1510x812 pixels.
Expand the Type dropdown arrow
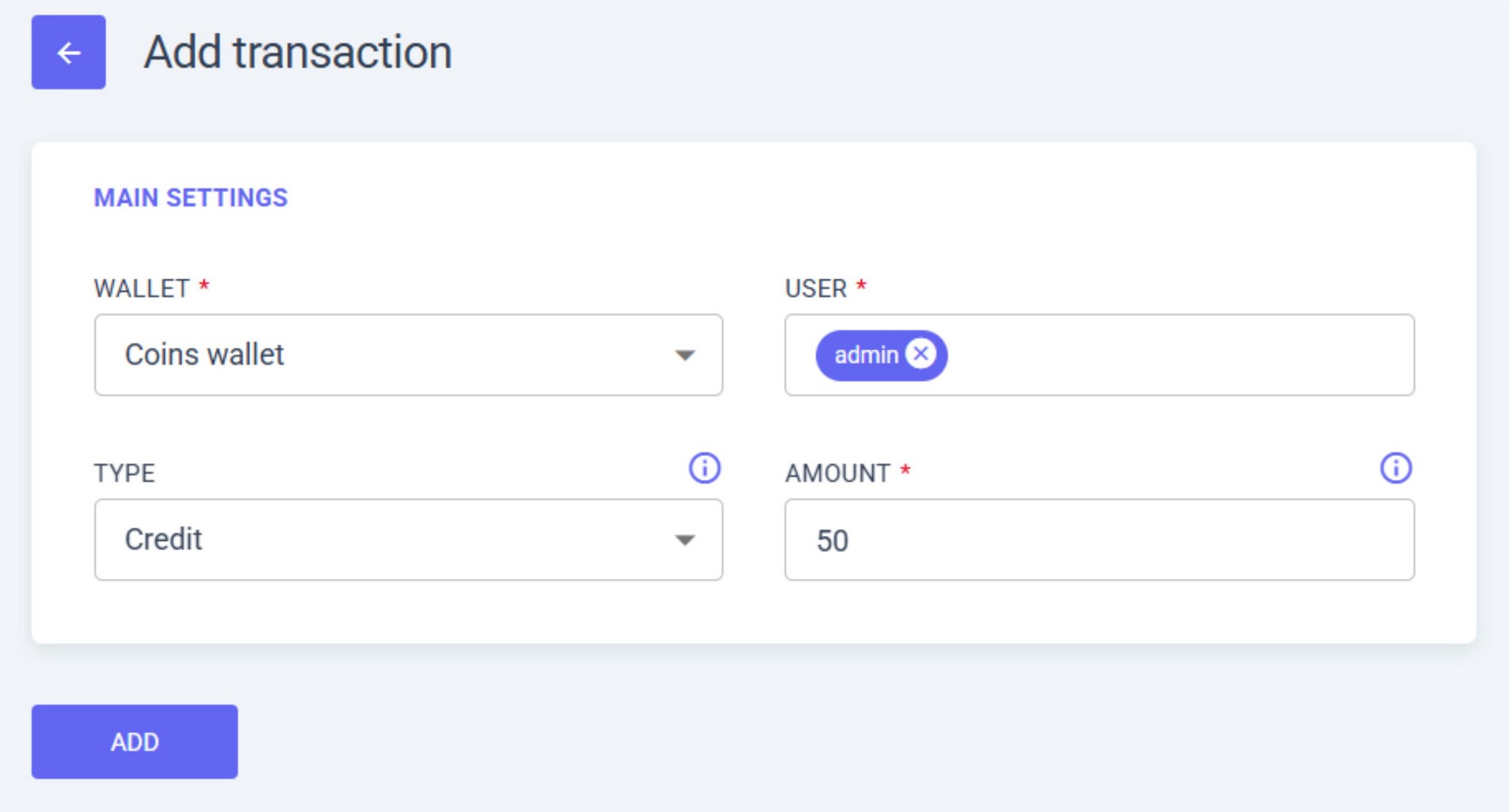click(685, 540)
